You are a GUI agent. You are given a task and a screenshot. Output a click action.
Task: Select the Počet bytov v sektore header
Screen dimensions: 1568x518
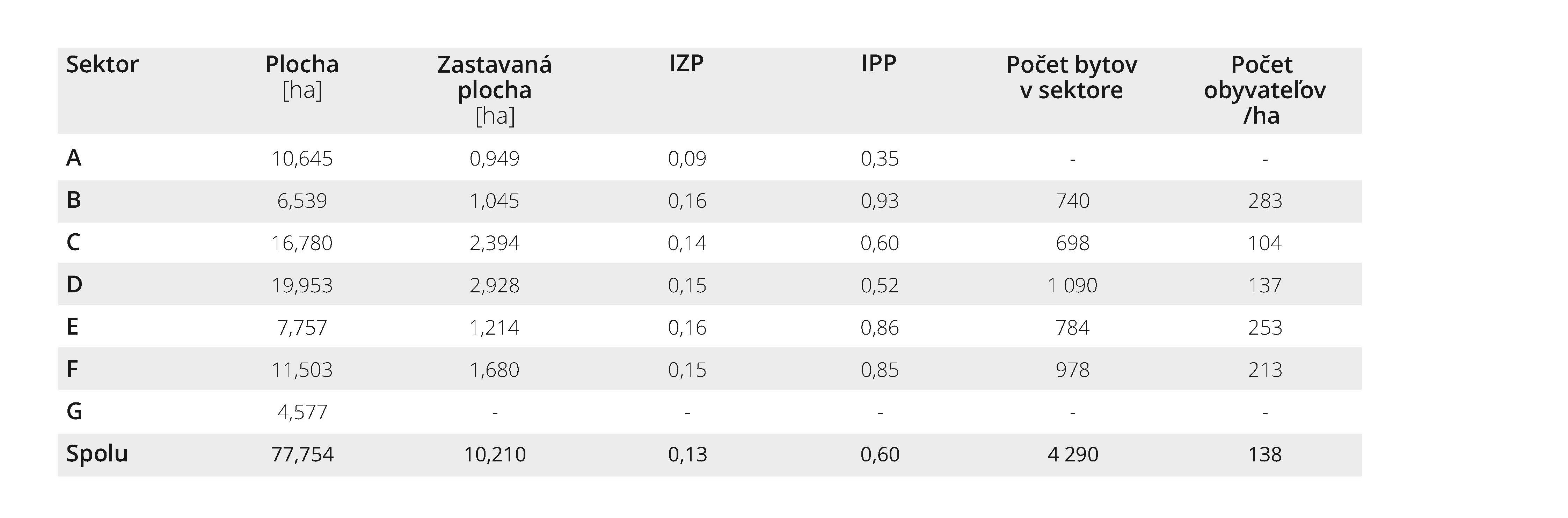pyautogui.click(x=1071, y=77)
